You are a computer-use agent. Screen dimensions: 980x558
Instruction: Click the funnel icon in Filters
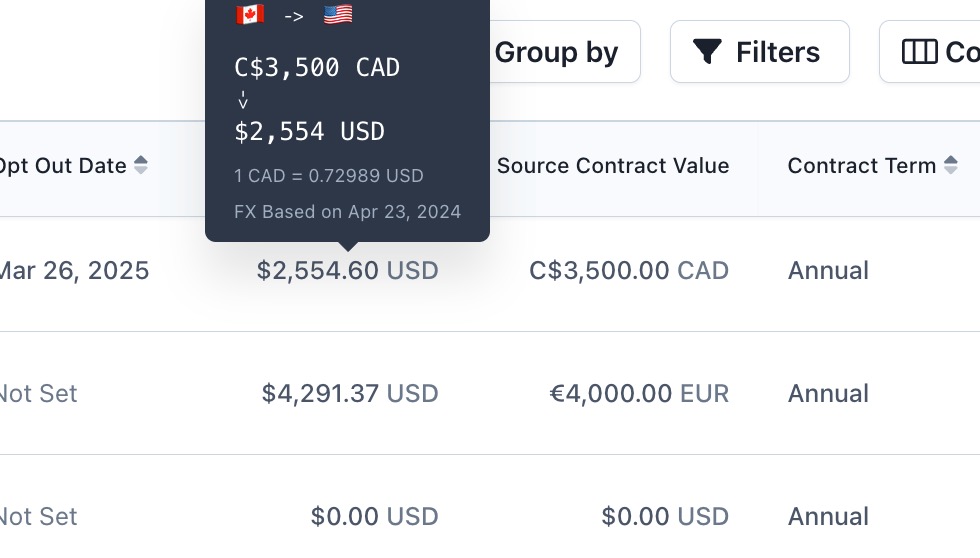point(708,52)
